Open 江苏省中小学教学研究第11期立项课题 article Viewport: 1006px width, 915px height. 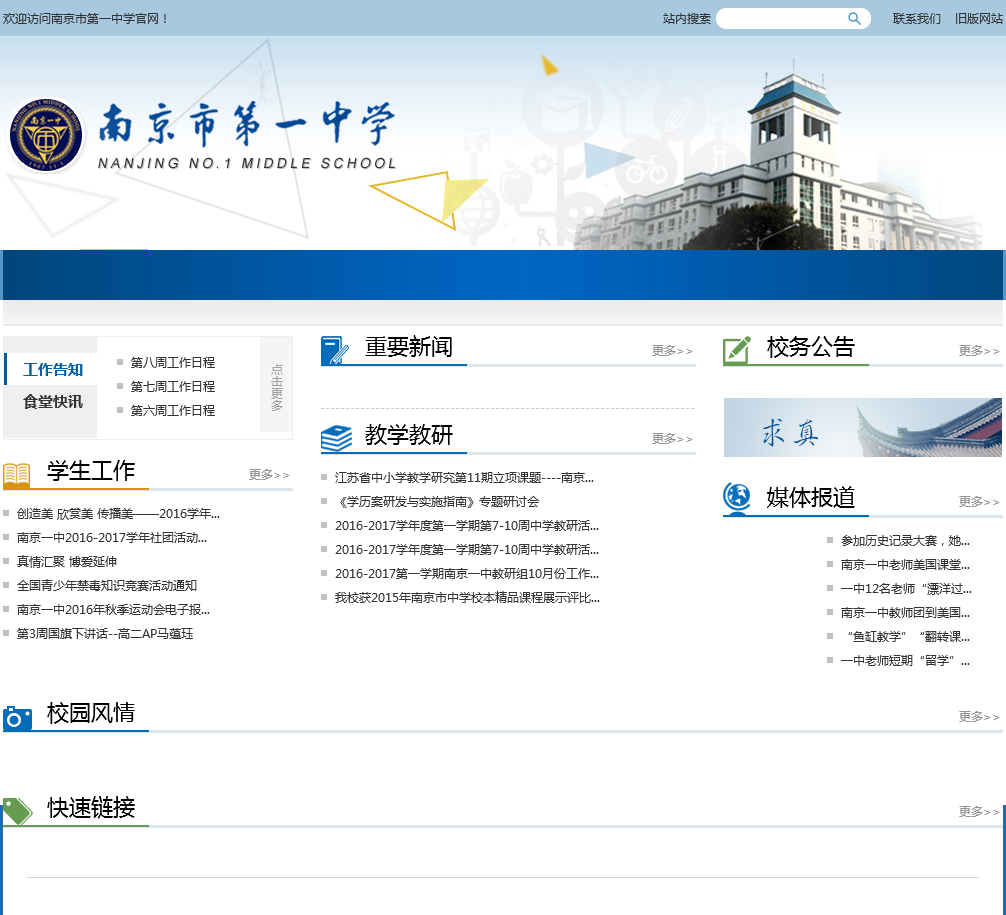pos(464,478)
